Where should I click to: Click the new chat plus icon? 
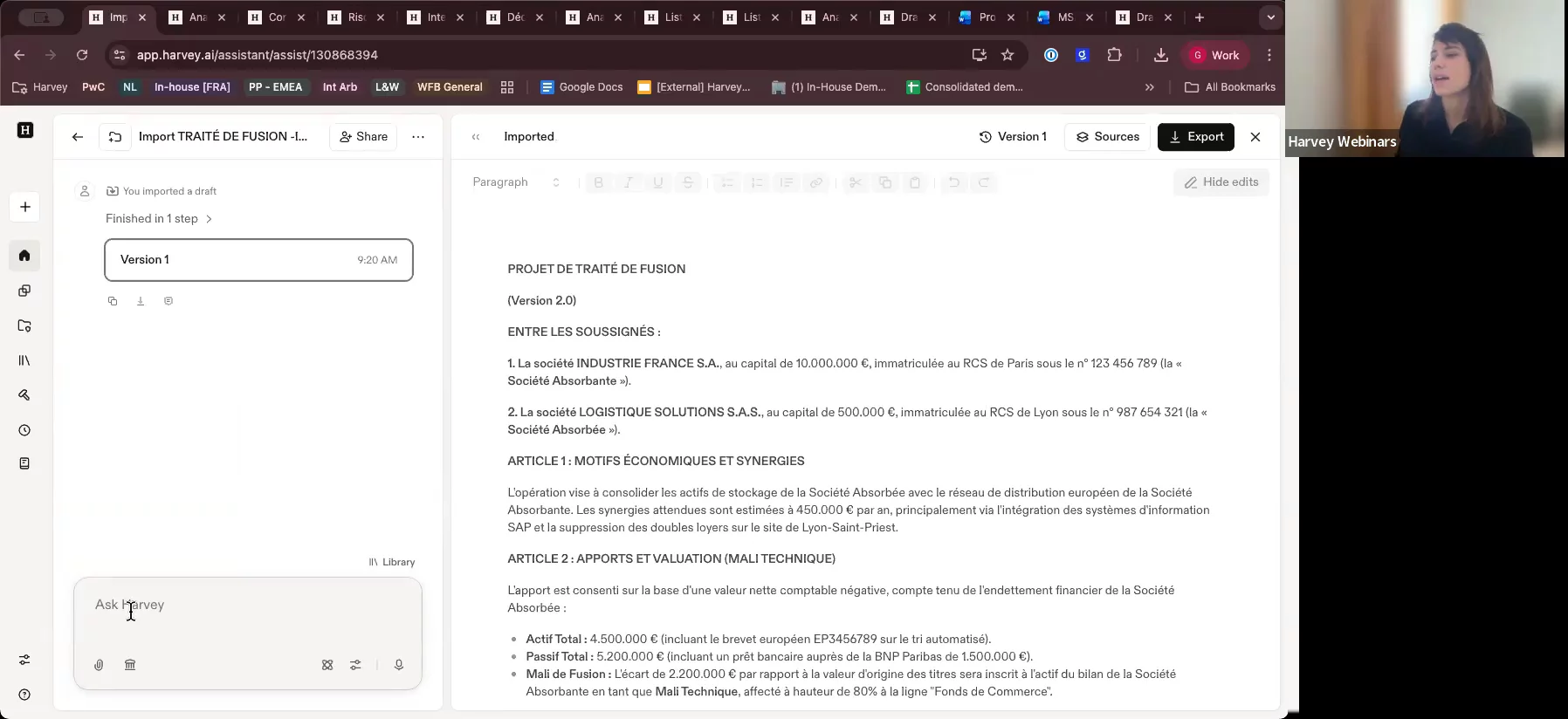click(x=24, y=207)
